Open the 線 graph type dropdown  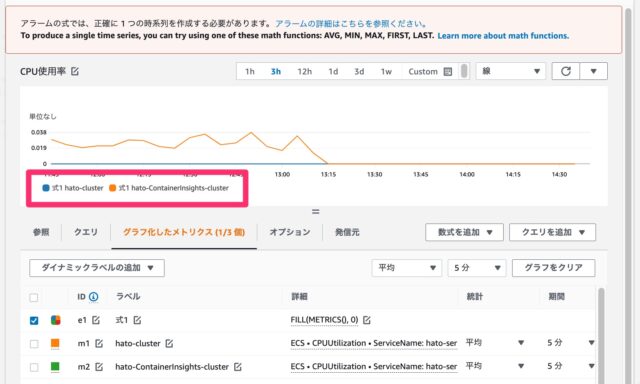pos(511,71)
